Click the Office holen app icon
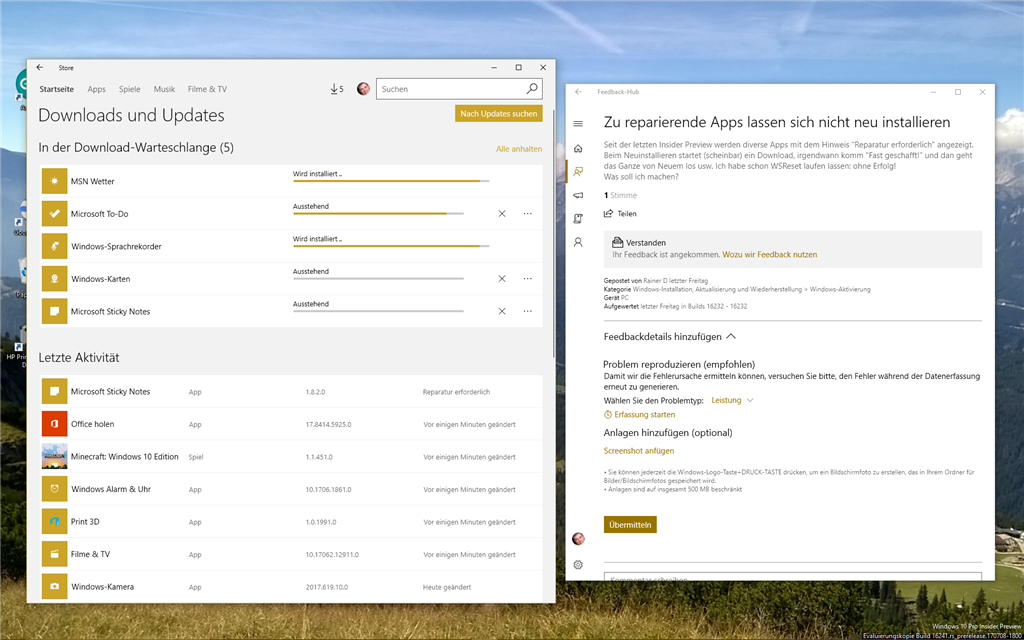Screen dimensions: 1024x640 (54, 424)
